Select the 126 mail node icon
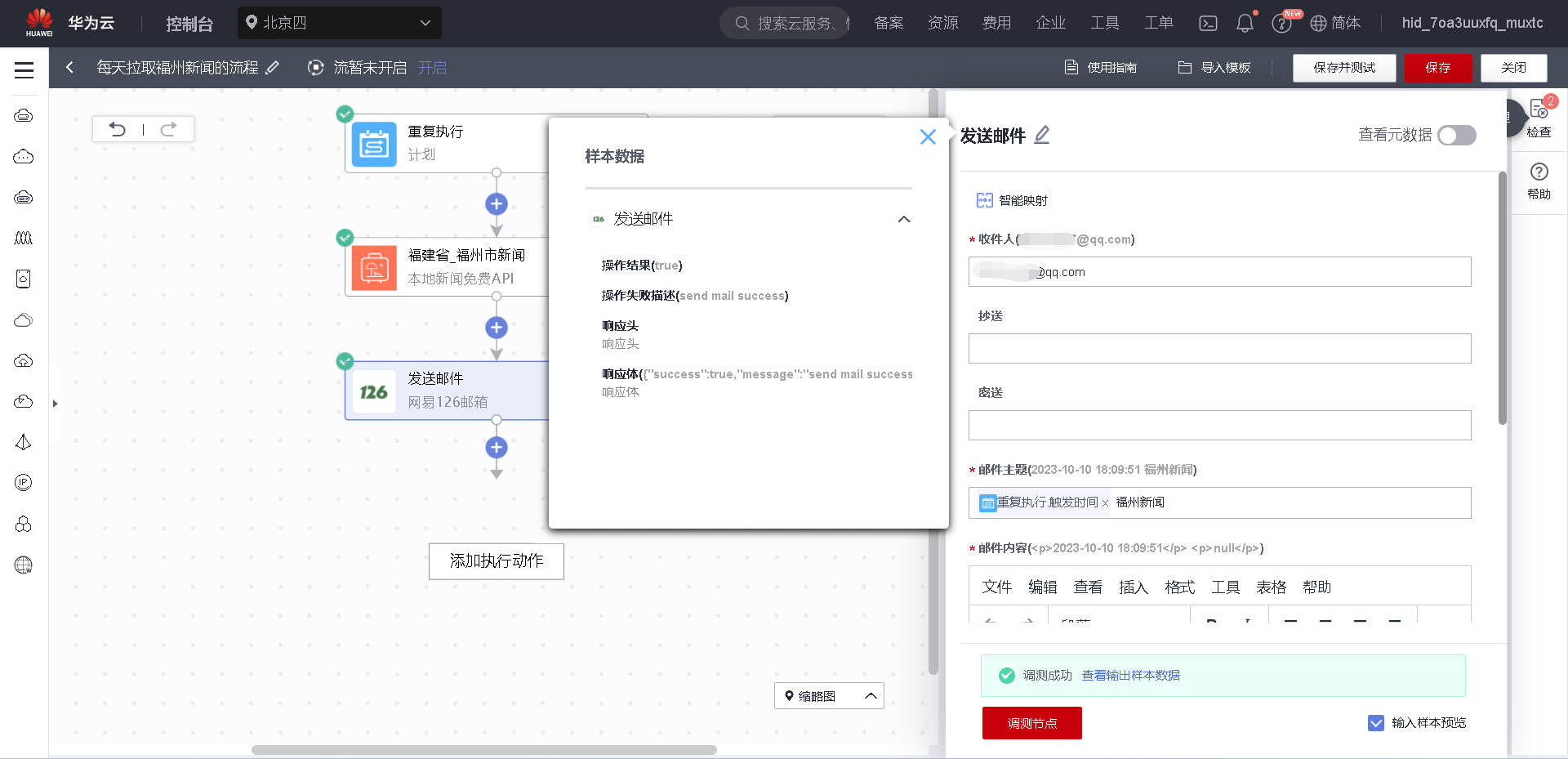Viewport: 1568px width, 759px height. pos(374,391)
